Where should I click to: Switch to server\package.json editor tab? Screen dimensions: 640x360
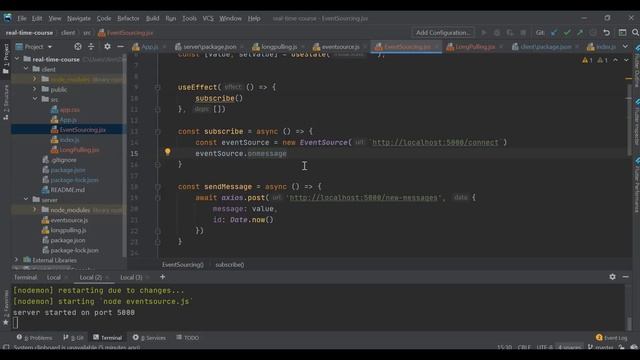(208, 47)
